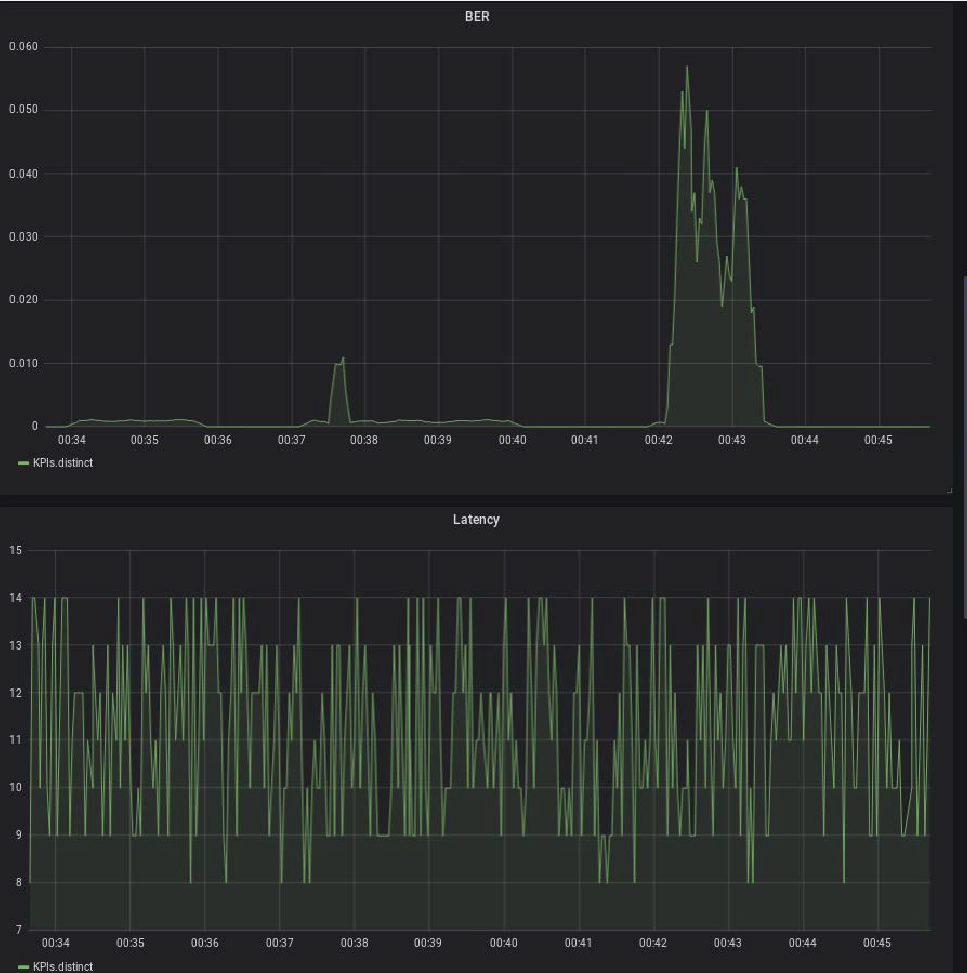Toggle KPIs.distinct series in BER legend
The width and height of the screenshot is (967, 973).
click(62, 463)
